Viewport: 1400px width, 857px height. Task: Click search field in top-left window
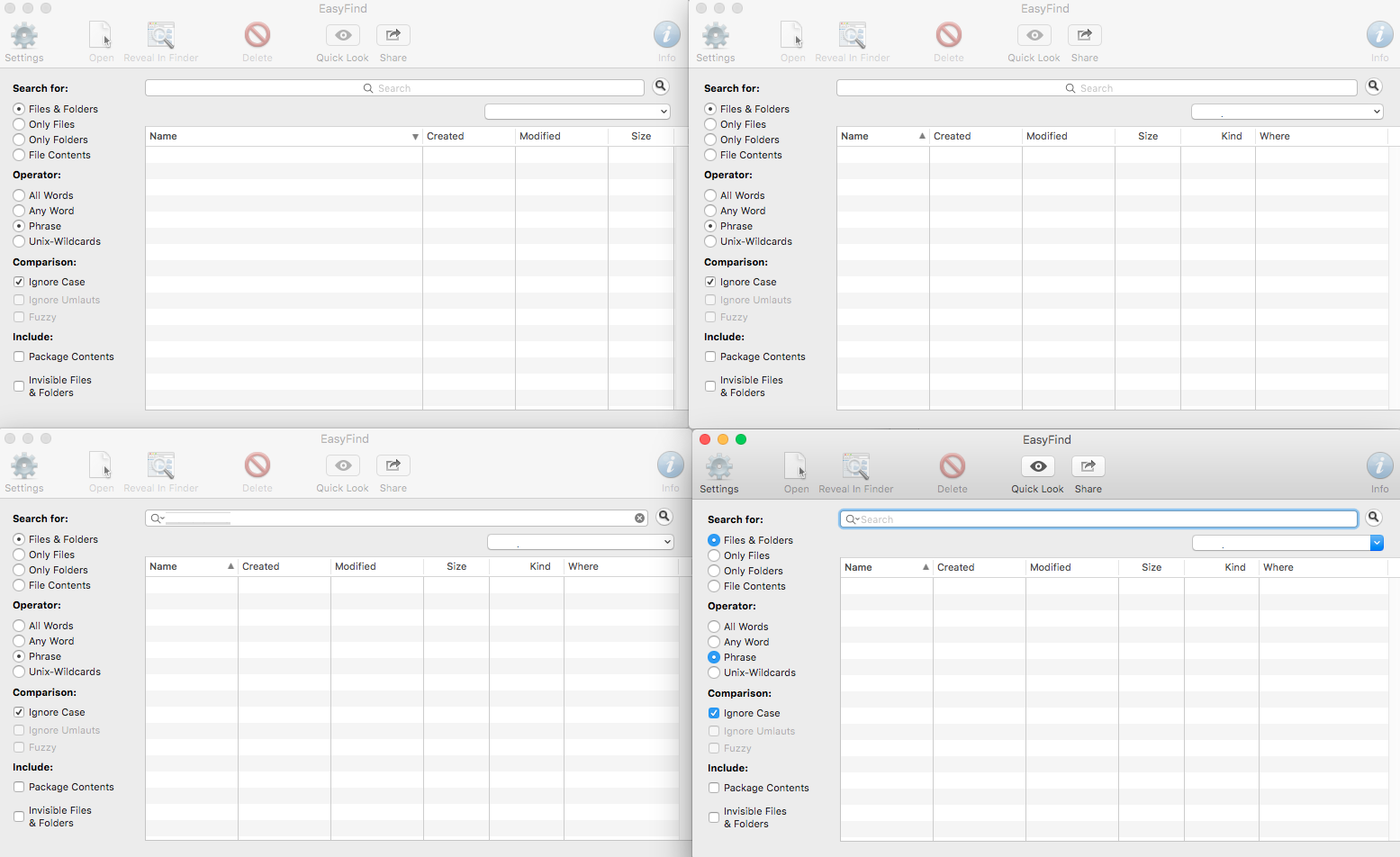(394, 88)
